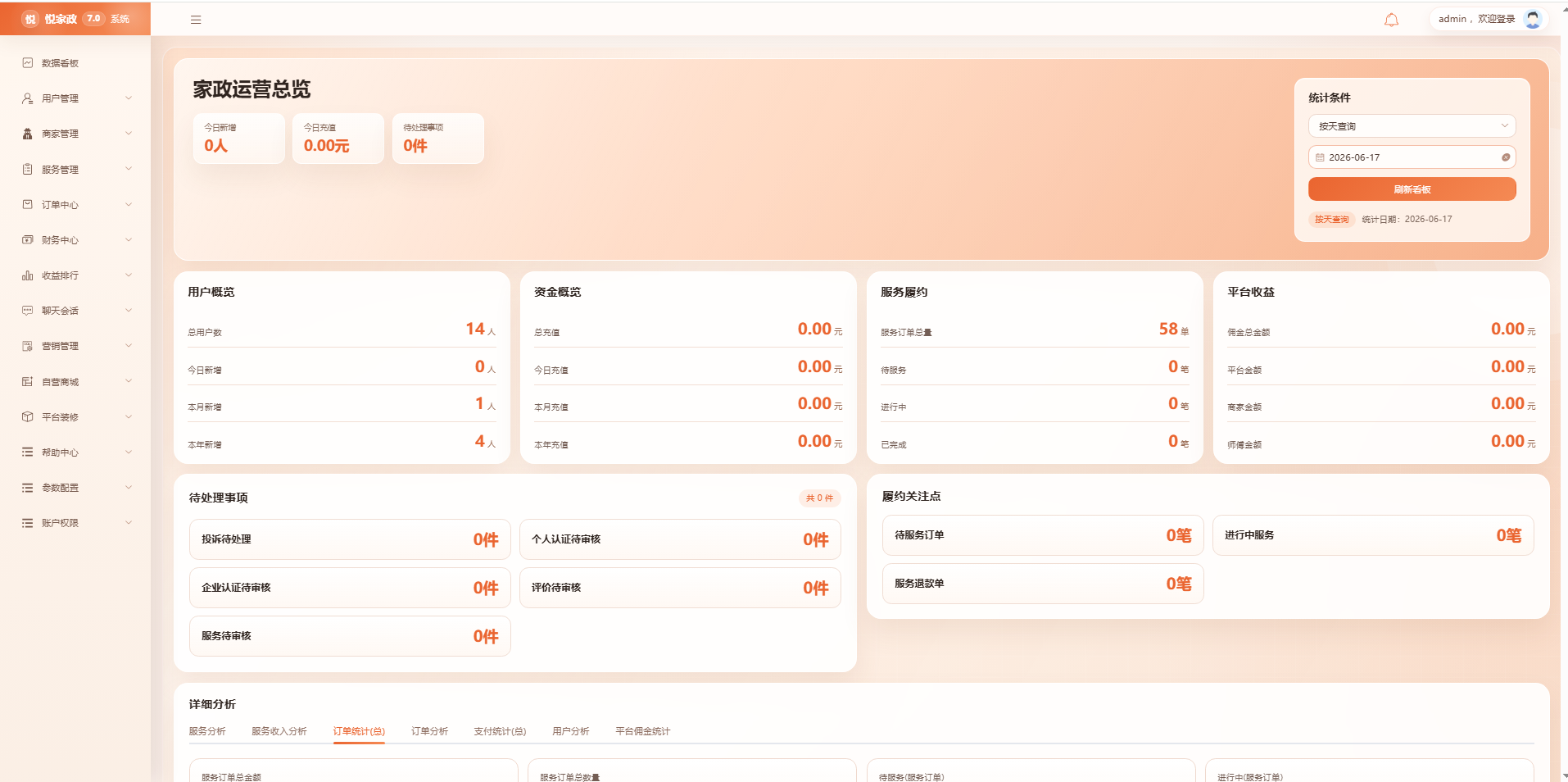
Task: Click the 平台装修 cube icon
Action: coord(28,417)
